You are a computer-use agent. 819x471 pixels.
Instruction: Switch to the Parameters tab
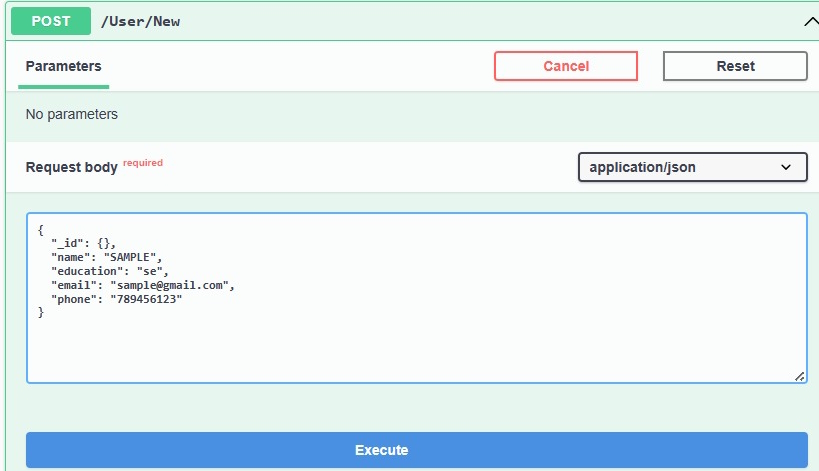point(63,66)
